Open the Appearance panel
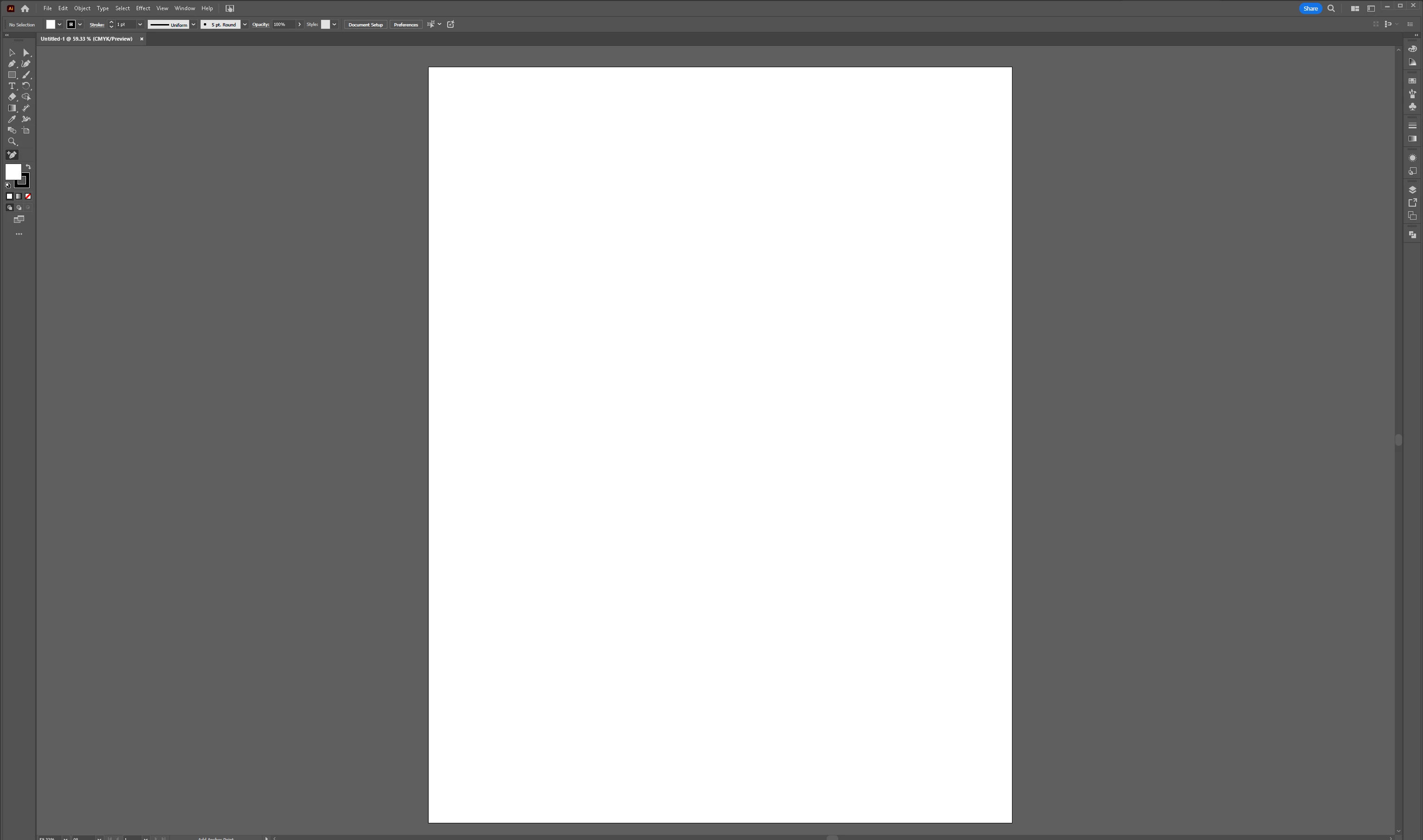1423x840 pixels. [x=1412, y=158]
